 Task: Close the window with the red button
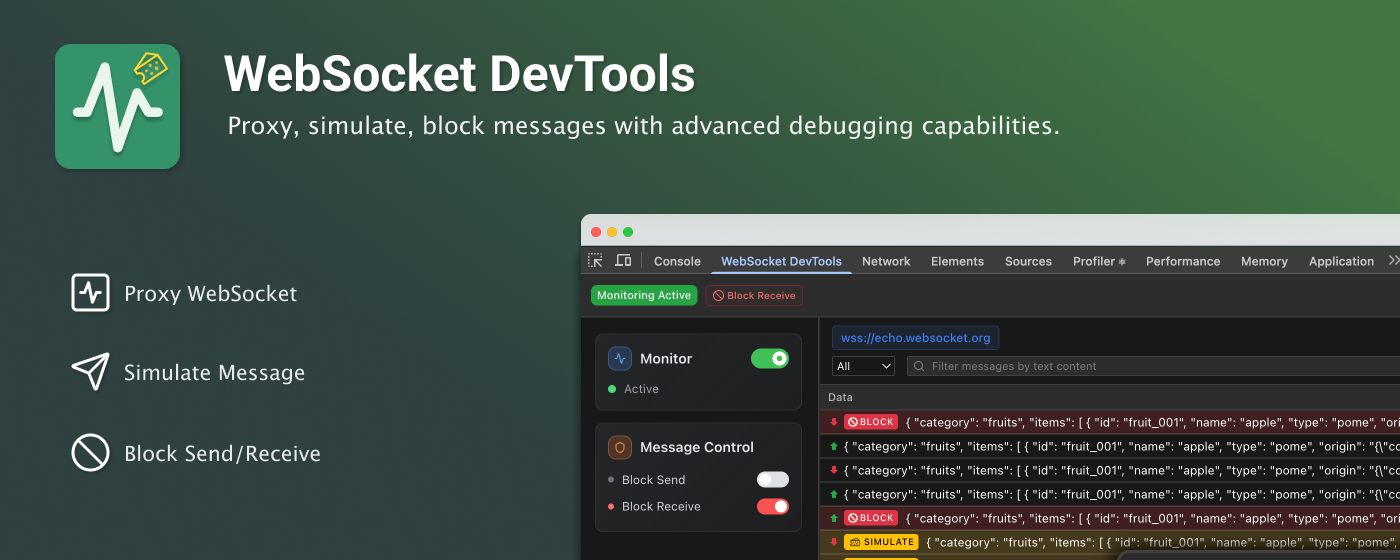point(594,231)
